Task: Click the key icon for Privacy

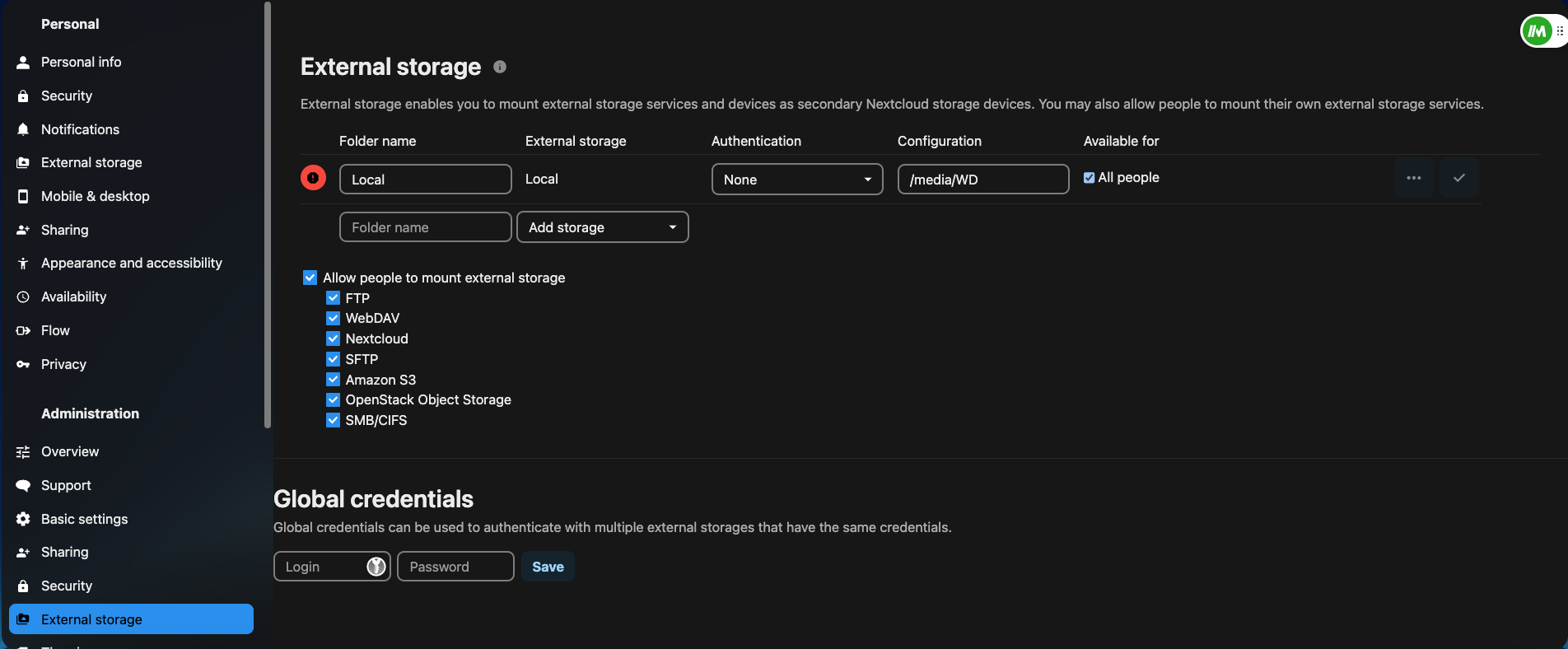Action: tap(23, 365)
